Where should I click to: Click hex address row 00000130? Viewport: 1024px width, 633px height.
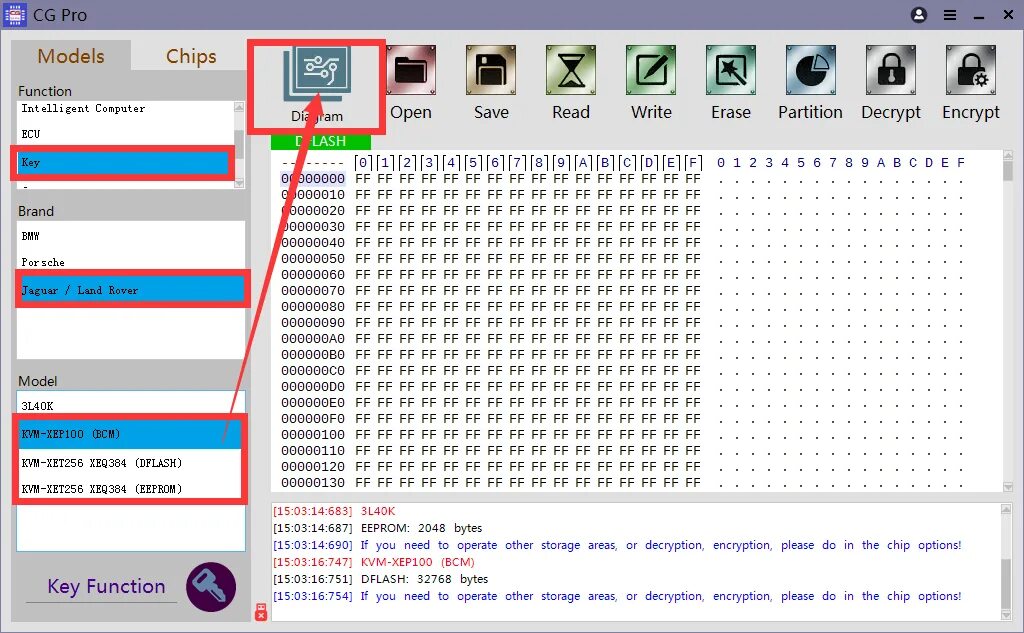pos(313,482)
